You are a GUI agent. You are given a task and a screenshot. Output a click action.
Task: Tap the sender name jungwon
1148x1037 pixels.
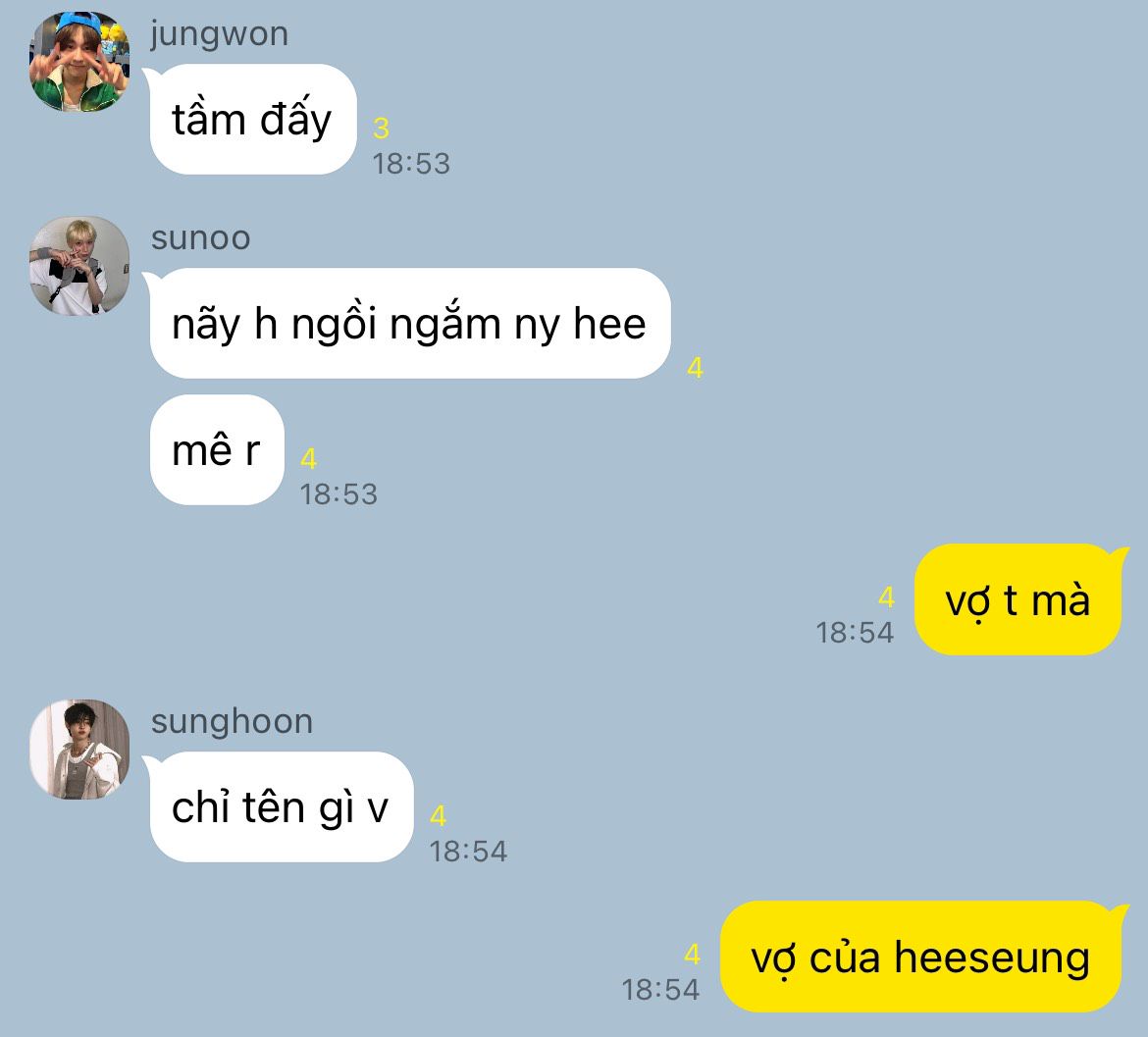click(219, 34)
